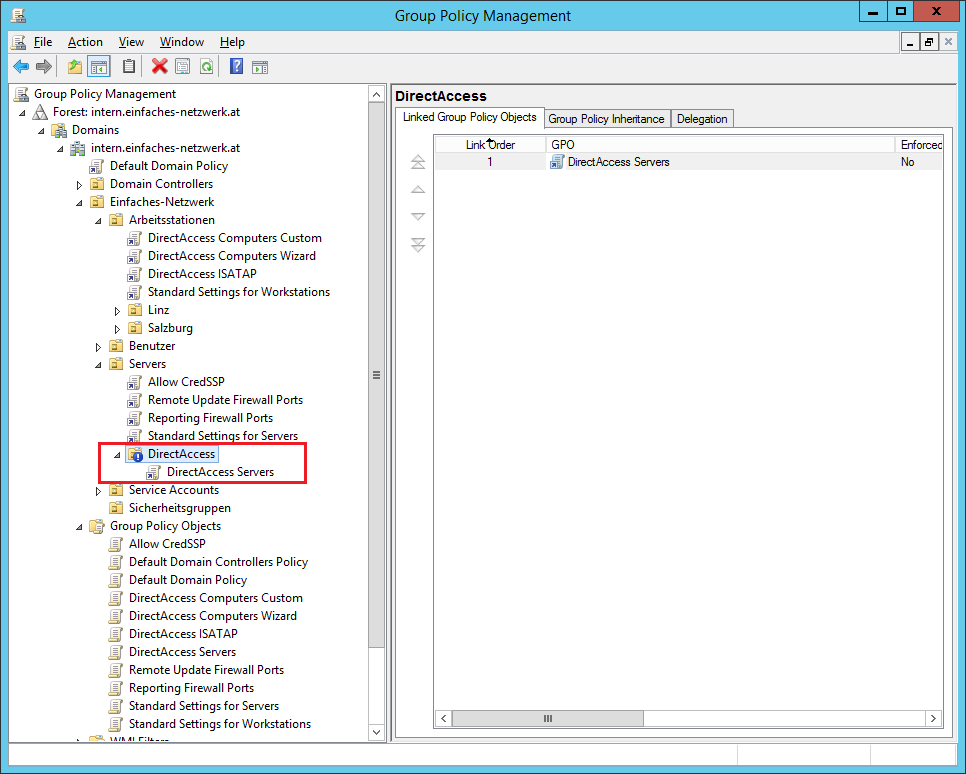Select 'Allow CredSSP' link under Servers OU
Image resolution: width=966 pixels, height=774 pixels.
pyautogui.click(x=186, y=382)
